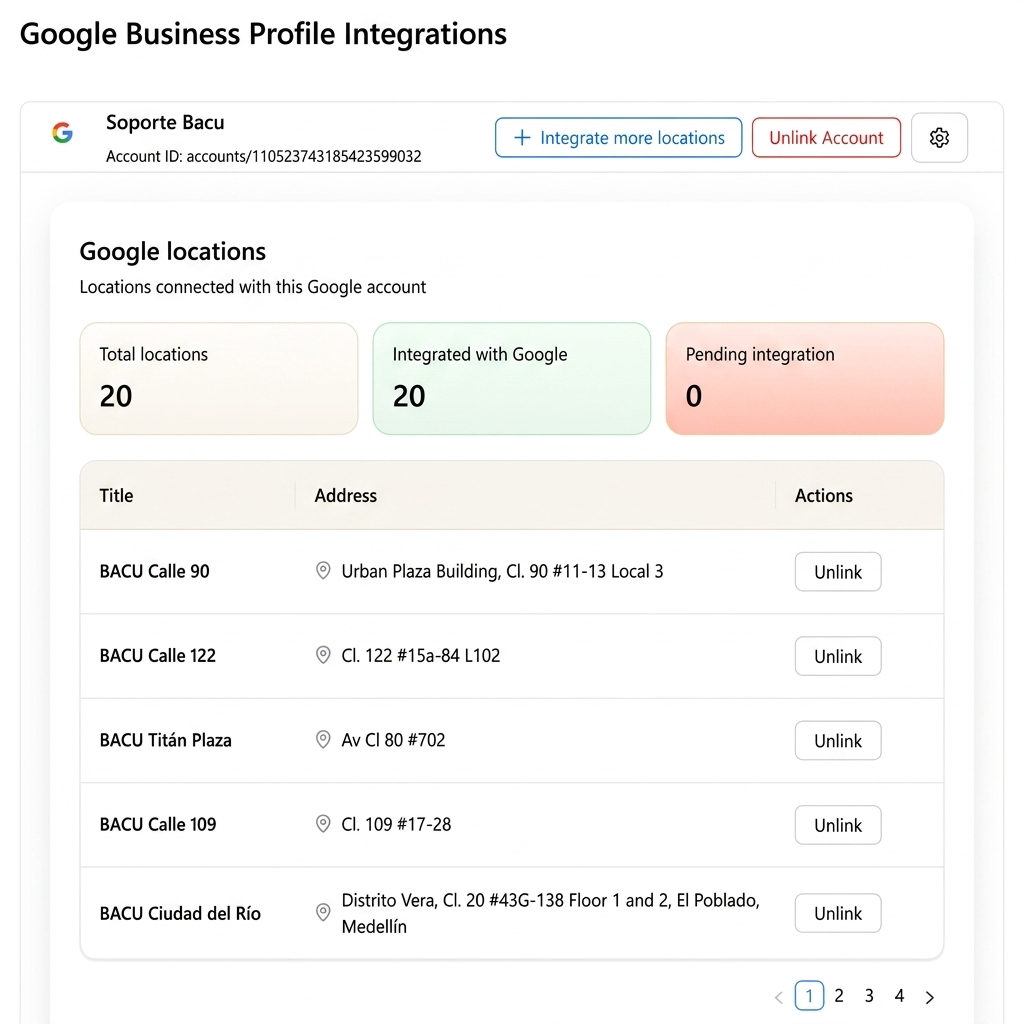The width and height of the screenshot is (1024, 1024).
Task: Click the Google locations heading
Action: coord(172,251)
